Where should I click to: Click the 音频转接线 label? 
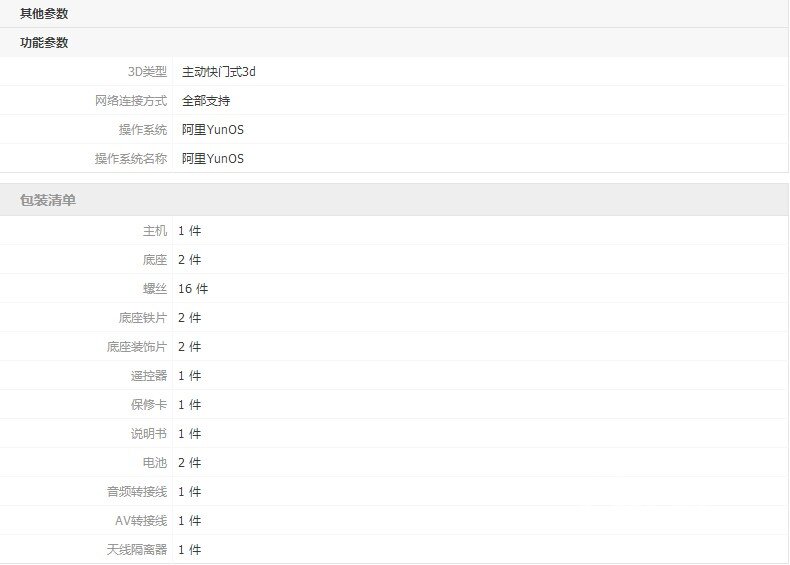(x=137, y=491)
